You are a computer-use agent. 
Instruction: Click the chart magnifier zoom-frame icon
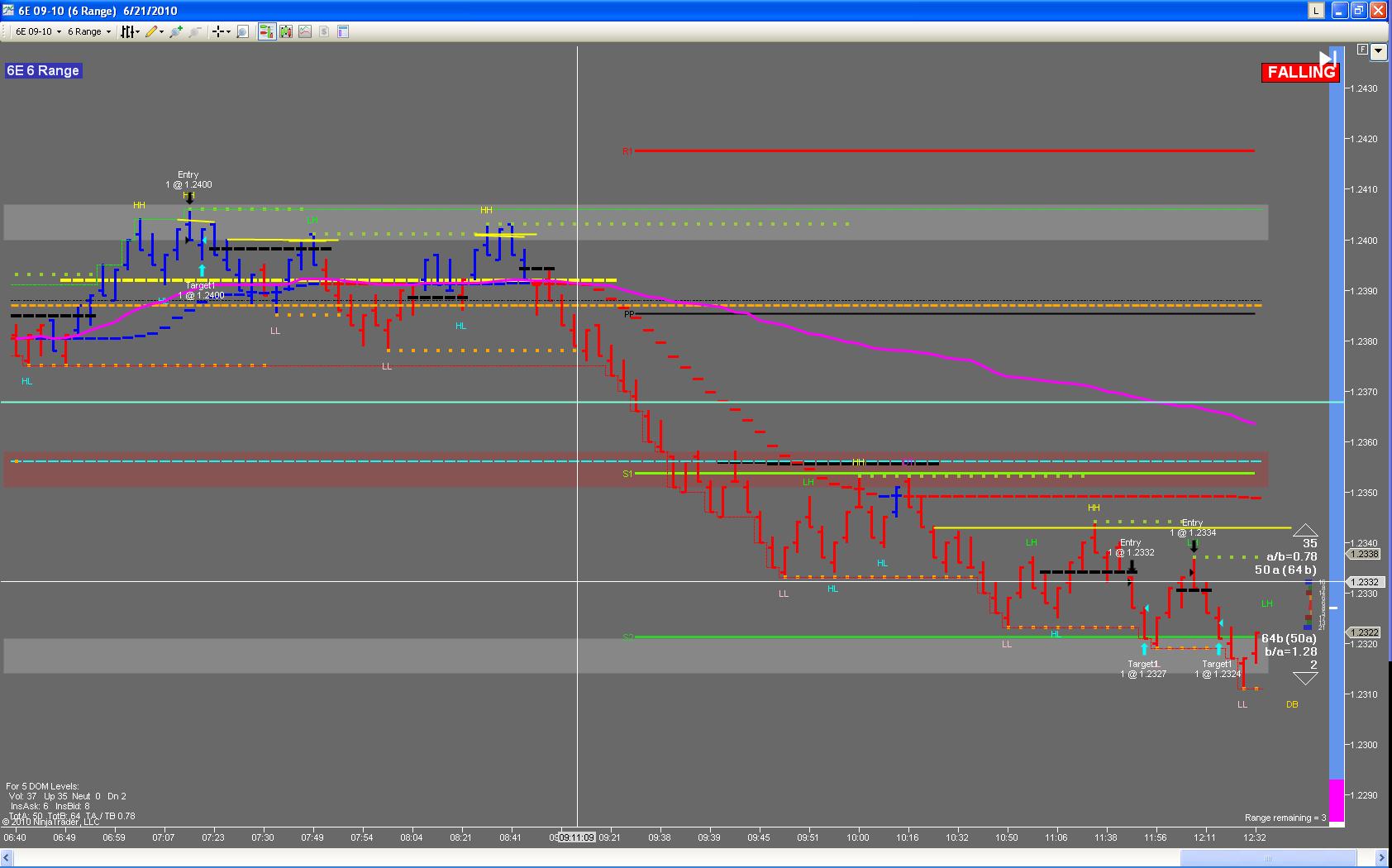243,31
